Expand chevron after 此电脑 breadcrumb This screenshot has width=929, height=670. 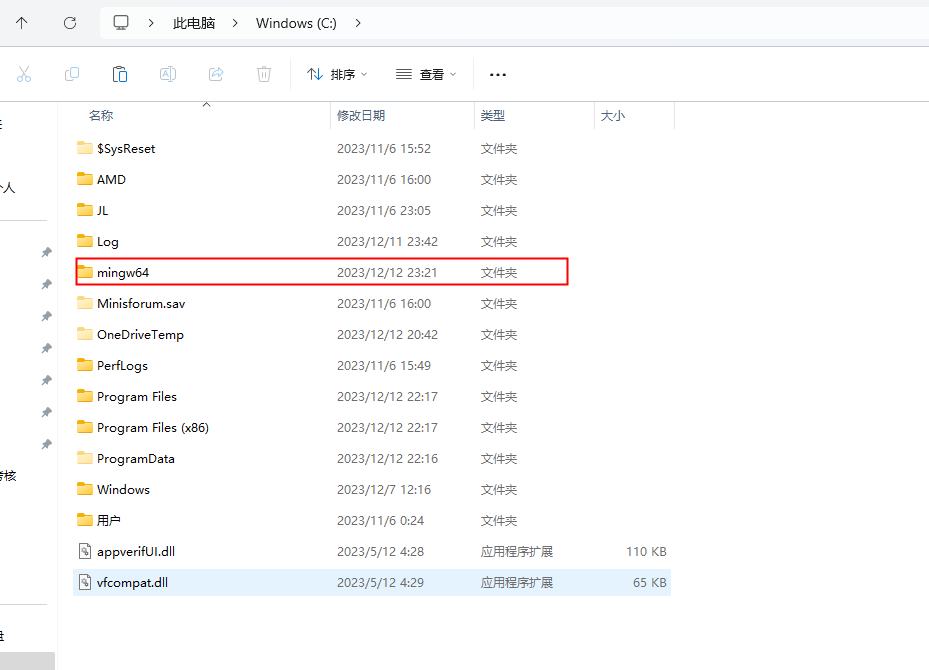click(235, 23)
